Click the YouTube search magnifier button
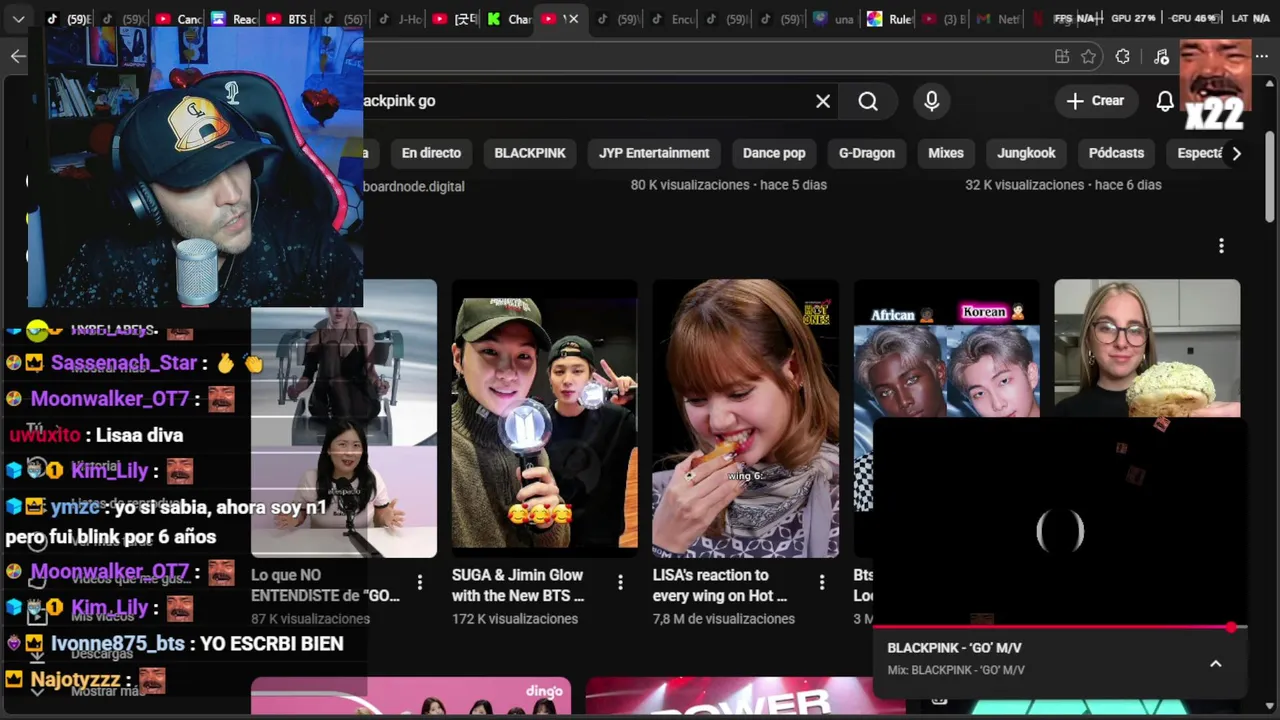This screenshot has width=1280, height=720. 868,101
